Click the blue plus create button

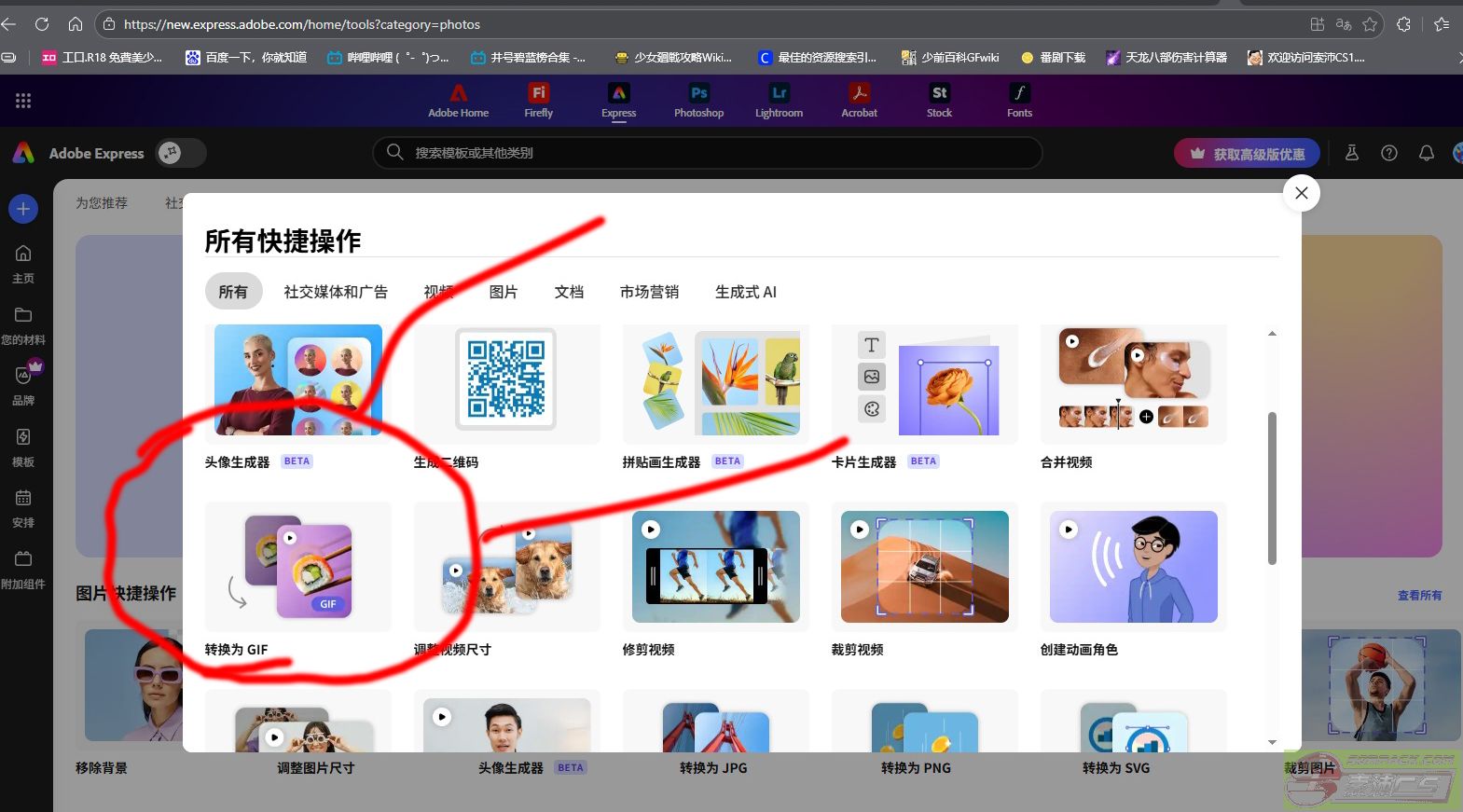23,209
